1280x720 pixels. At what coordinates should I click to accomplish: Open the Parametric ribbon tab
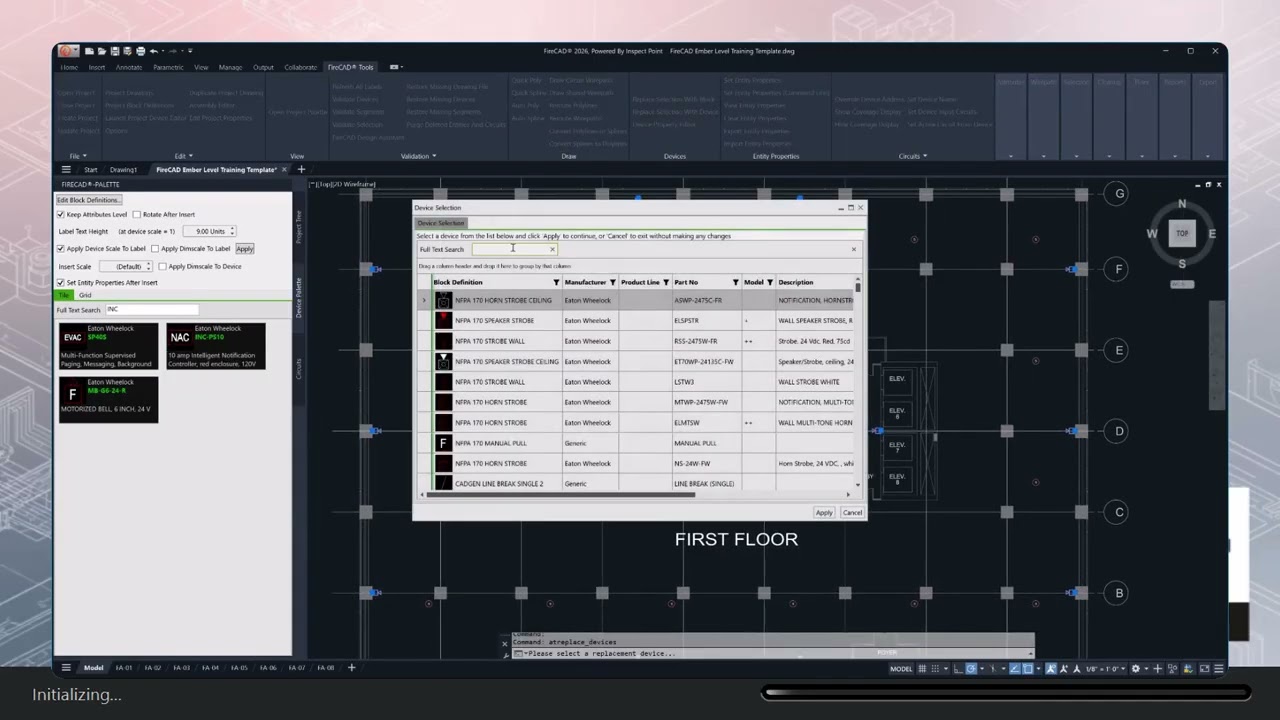168,67
